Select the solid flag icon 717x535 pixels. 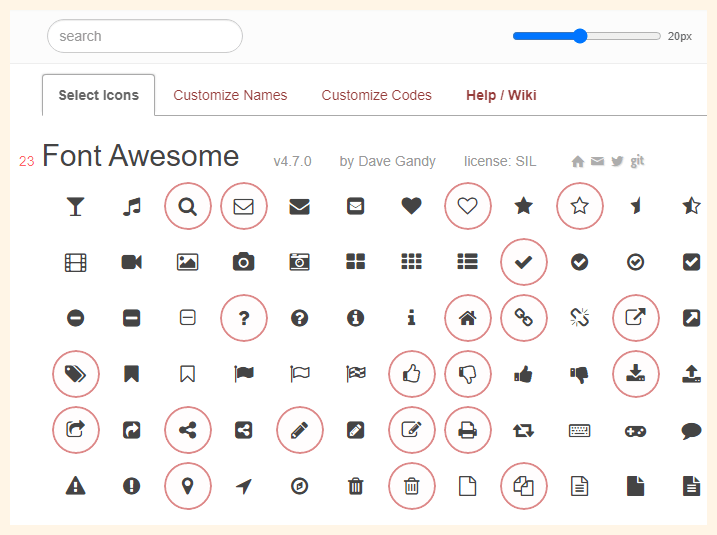pos(244,374)
